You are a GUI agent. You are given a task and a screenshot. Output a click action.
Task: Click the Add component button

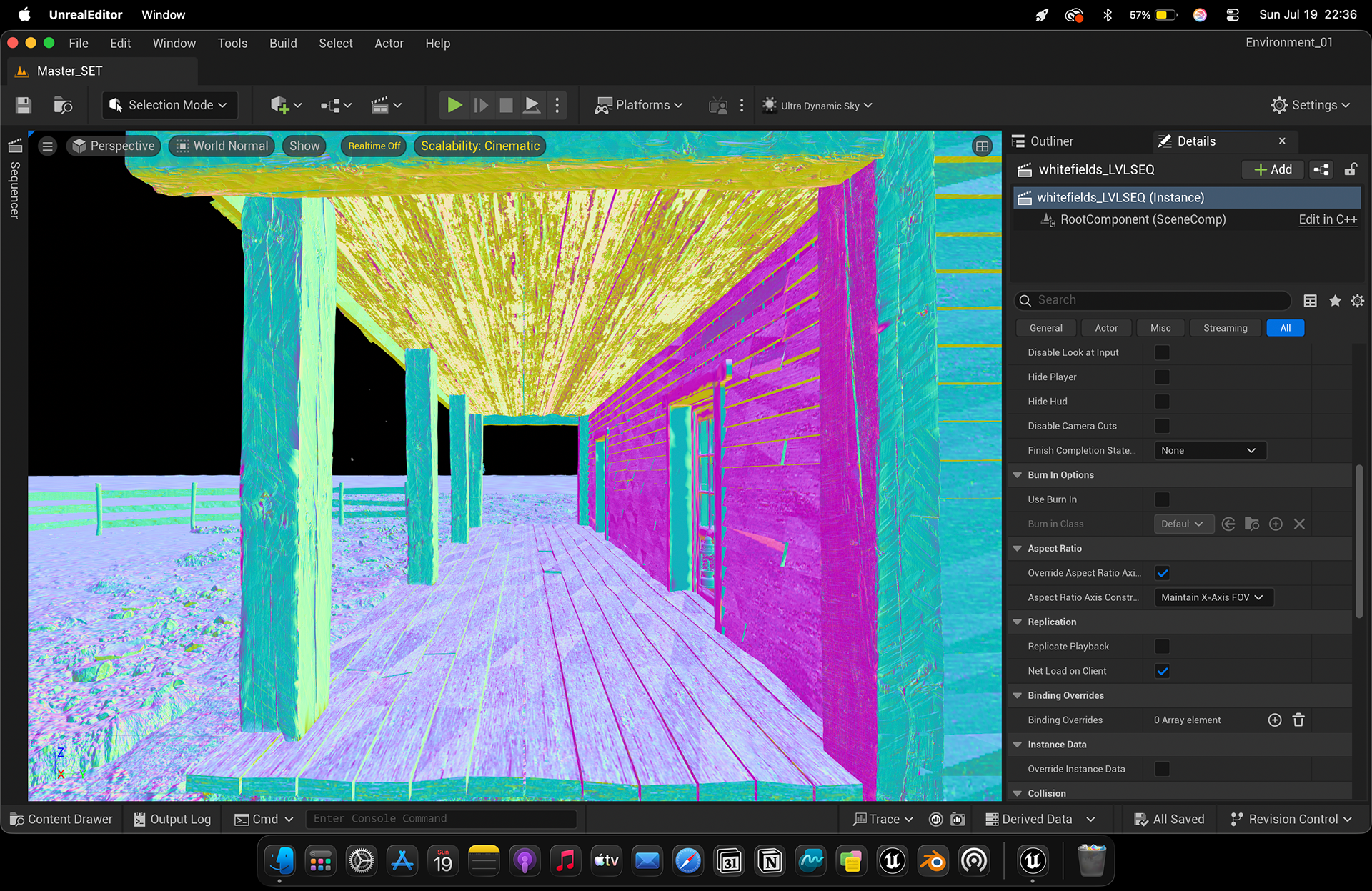click(1273, 170)
